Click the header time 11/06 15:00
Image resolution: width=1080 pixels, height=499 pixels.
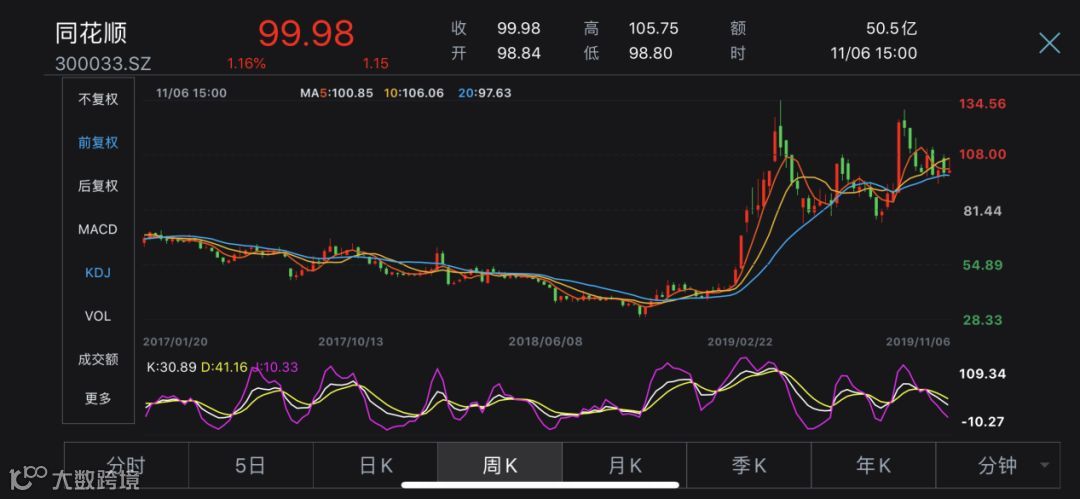[874, 53]
